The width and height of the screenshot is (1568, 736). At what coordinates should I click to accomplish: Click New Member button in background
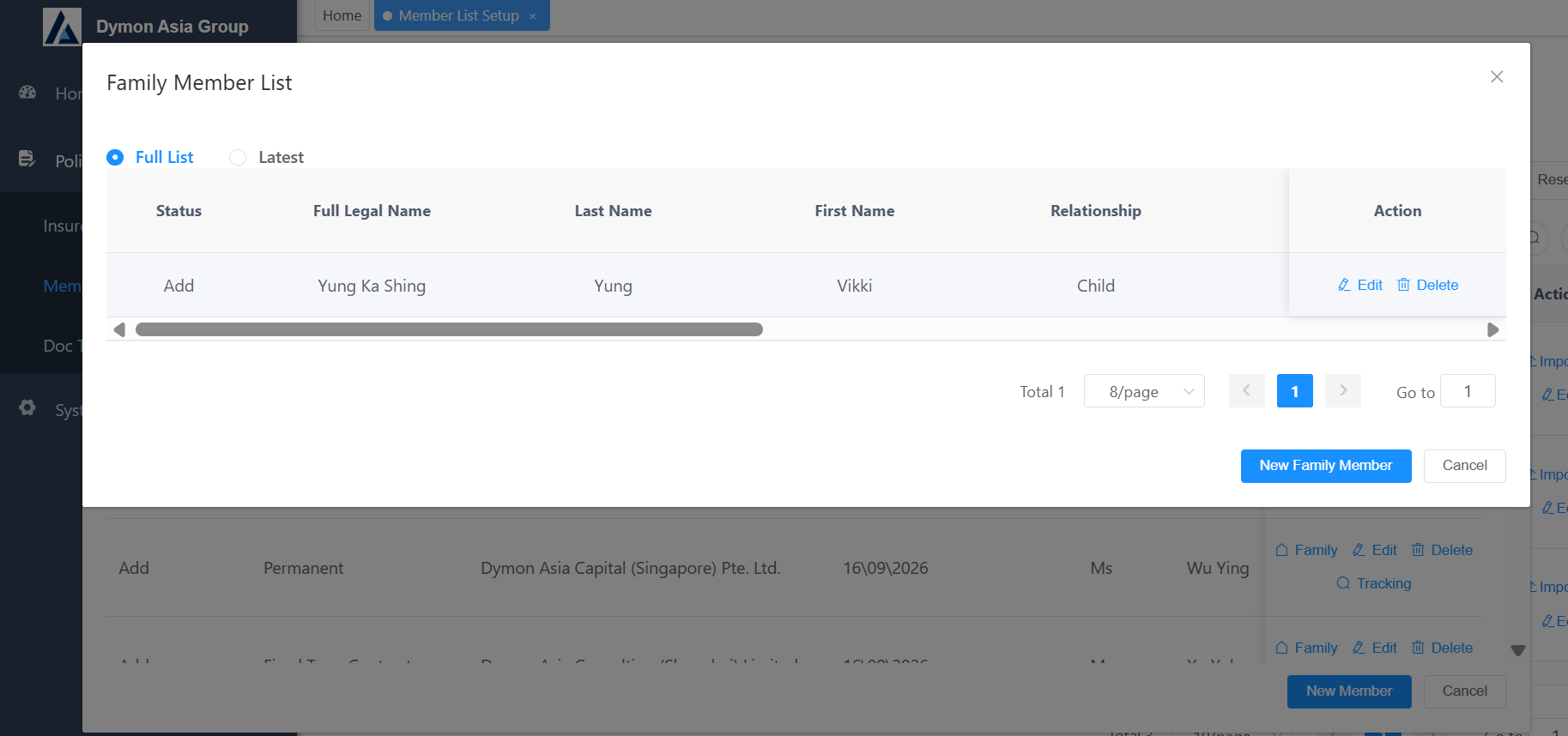1349,691
